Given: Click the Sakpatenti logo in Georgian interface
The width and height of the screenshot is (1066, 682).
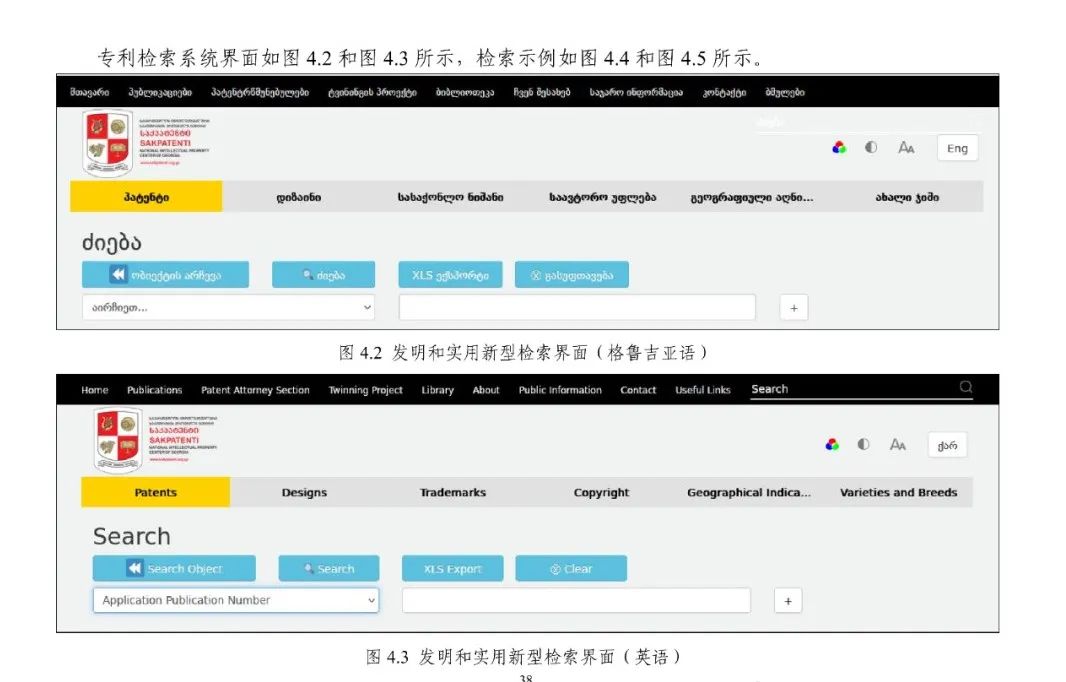Looking at the screenshot, I should coord(107,143).
